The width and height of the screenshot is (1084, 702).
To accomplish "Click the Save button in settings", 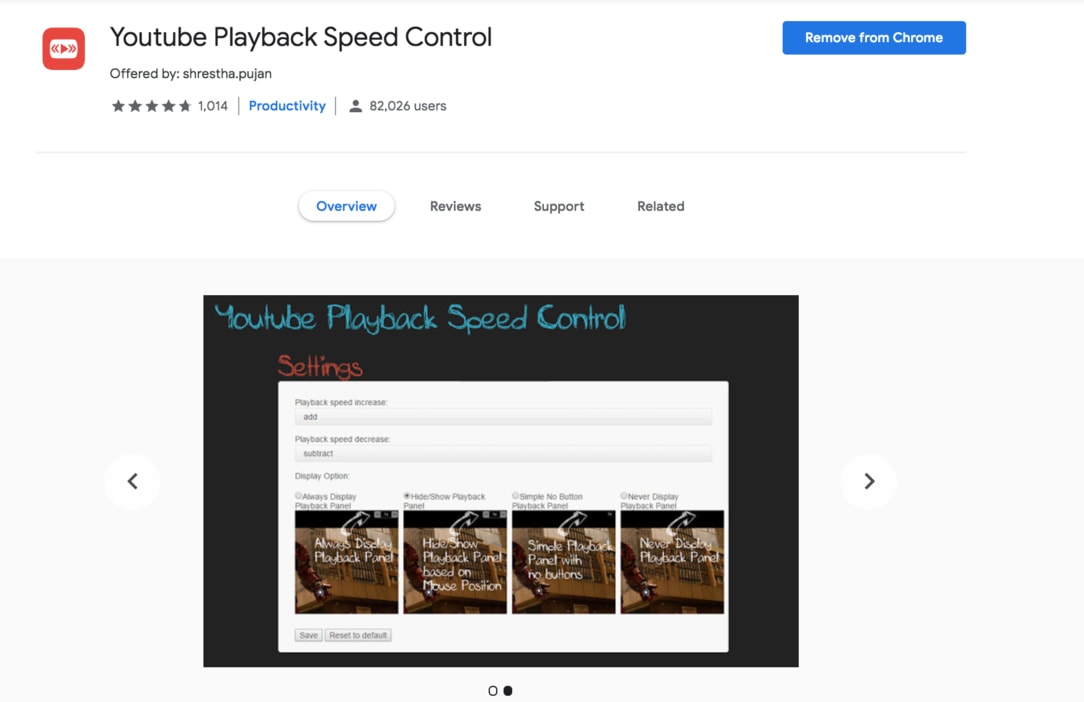I will click(308, 635).
